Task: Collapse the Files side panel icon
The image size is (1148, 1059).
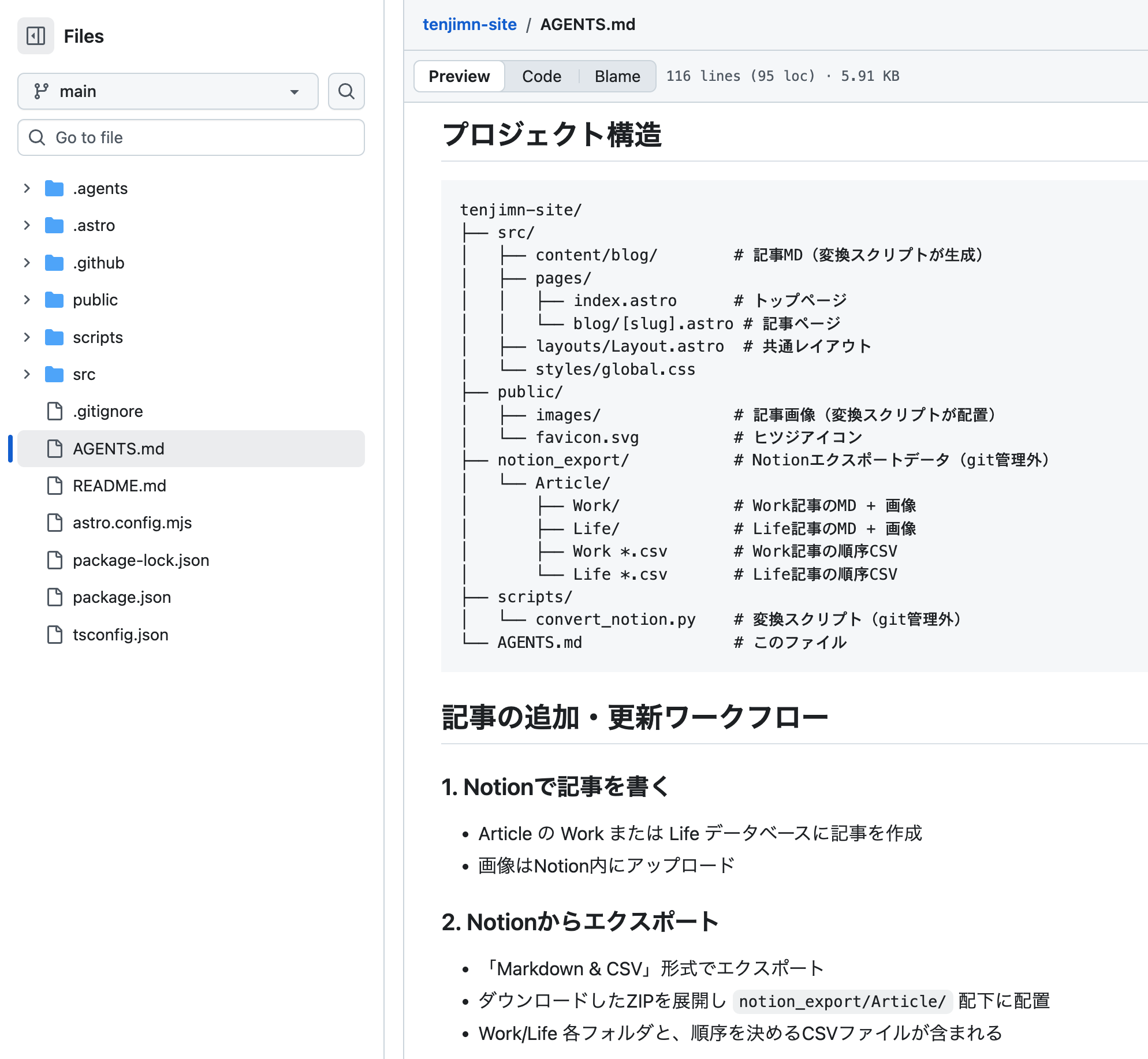Action: click(36, 36)
